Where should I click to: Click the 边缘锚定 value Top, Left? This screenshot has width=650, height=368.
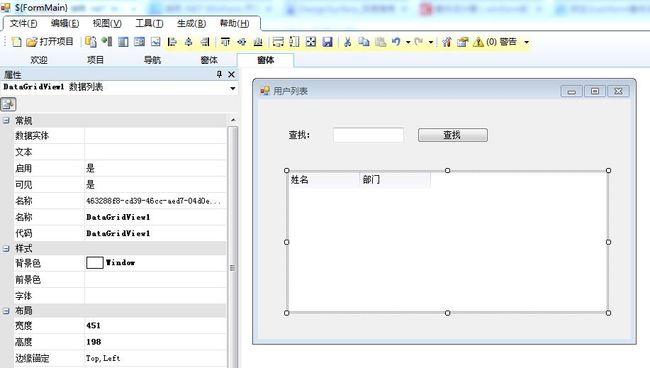(155, 358)
